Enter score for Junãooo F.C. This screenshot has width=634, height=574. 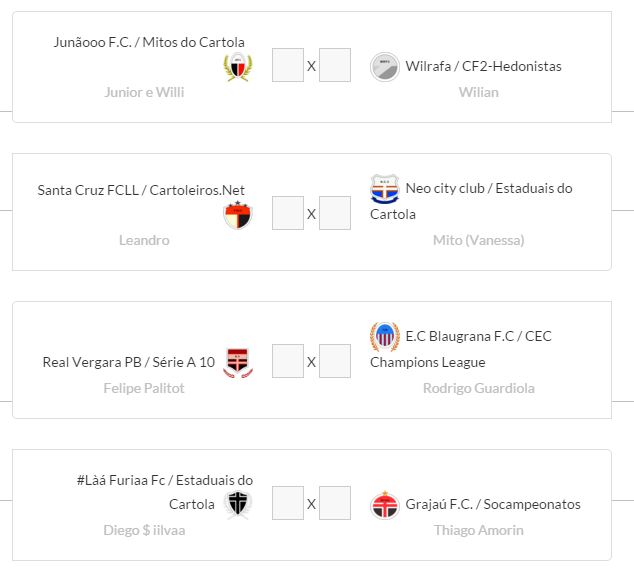tap(288, 66)
